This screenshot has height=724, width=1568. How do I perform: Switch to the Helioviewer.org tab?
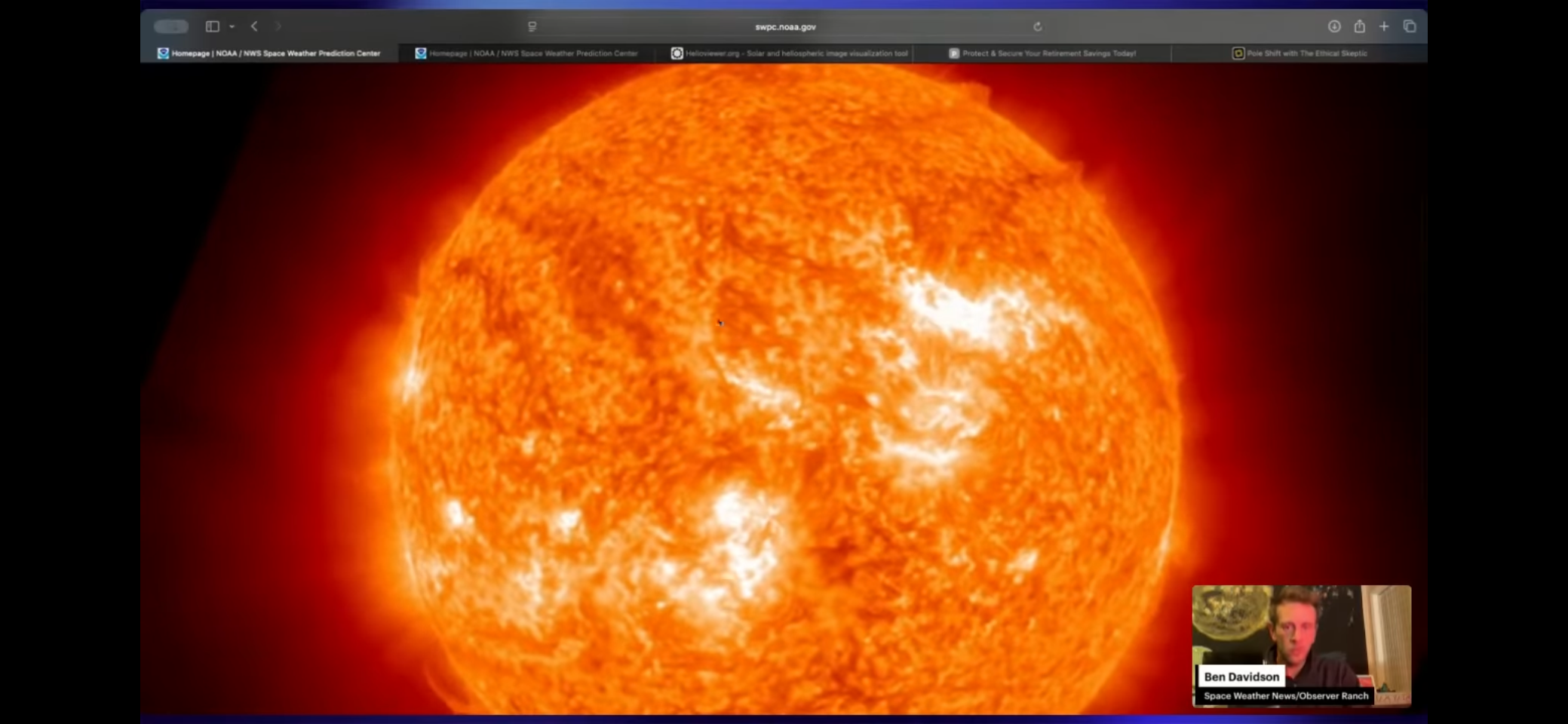[x=784, y=54]
